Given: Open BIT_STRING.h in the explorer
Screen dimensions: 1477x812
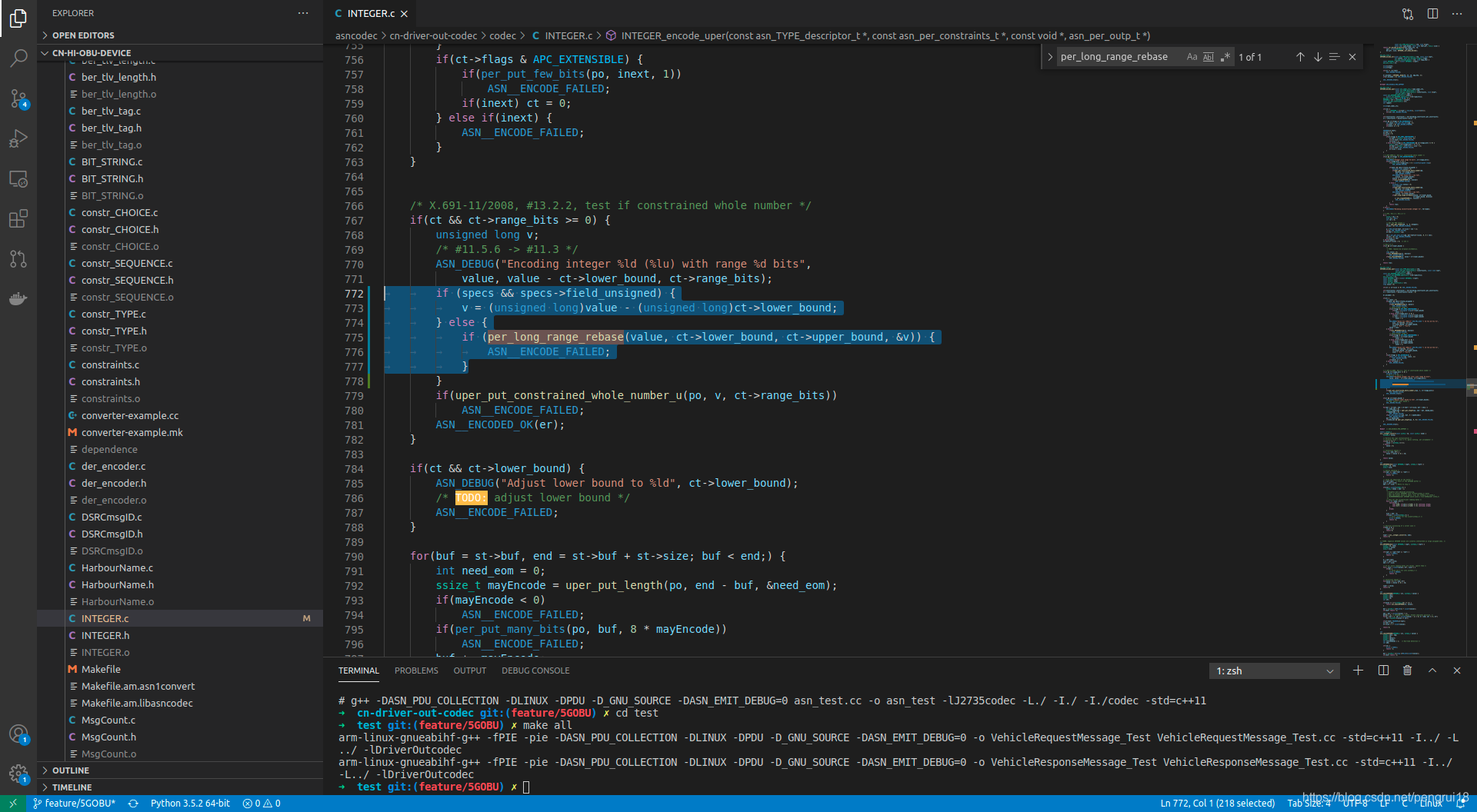Looking at the screenshot, I should (112, 178).
